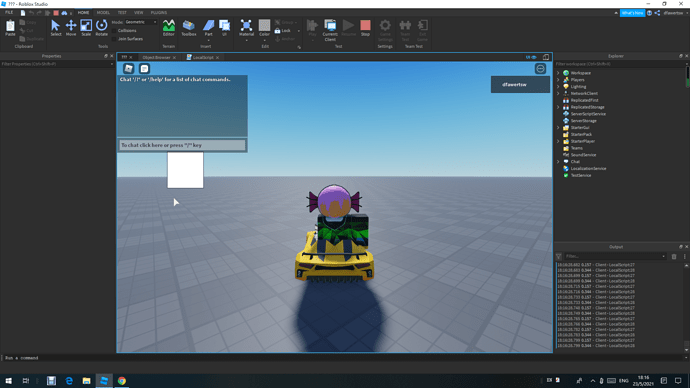The image size is (690, 388).
Task: Select SoundService in Explorer
Action: [583, 155]
